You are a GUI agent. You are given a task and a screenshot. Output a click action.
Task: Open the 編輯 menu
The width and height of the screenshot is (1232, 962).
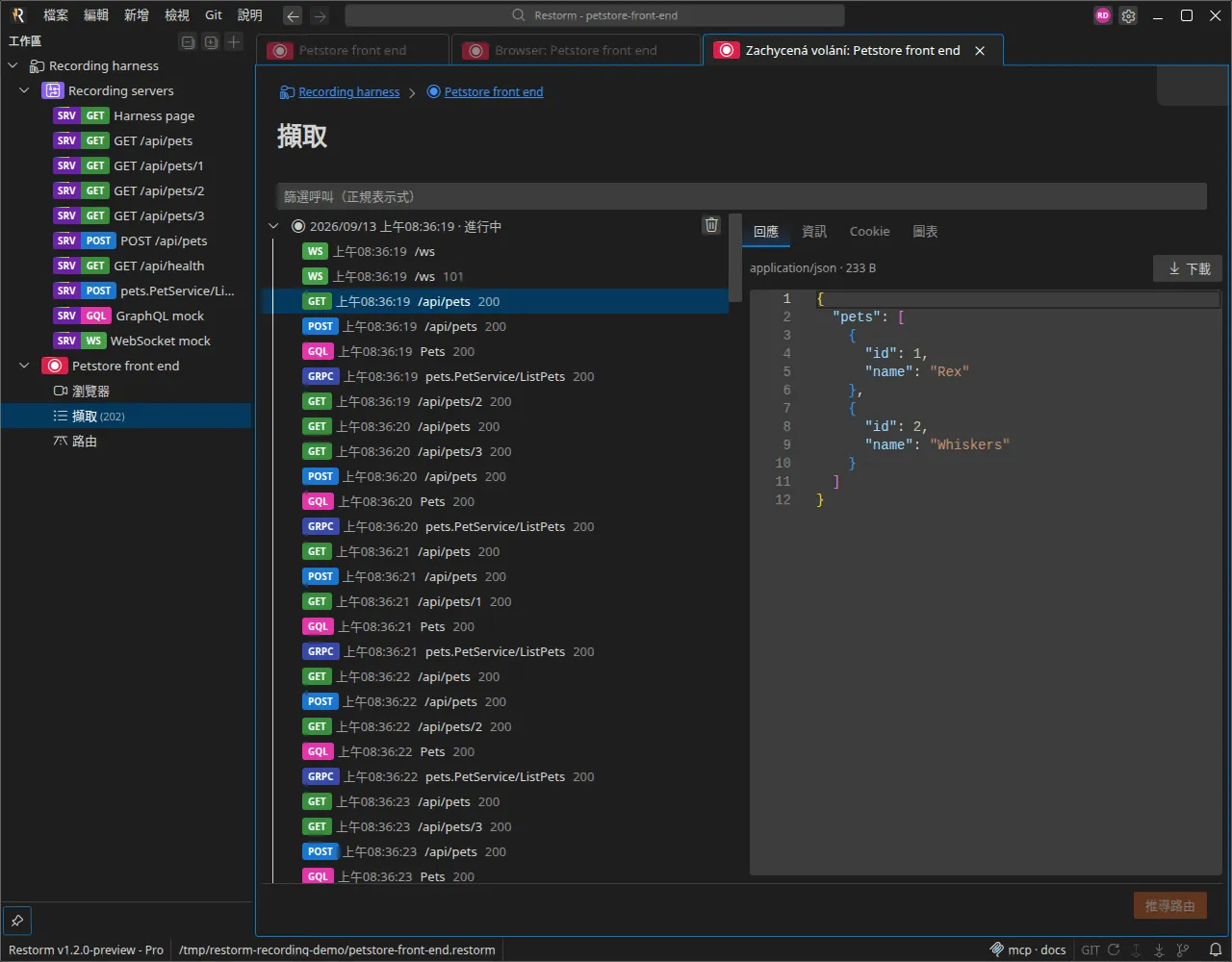(x=96, y=15)
